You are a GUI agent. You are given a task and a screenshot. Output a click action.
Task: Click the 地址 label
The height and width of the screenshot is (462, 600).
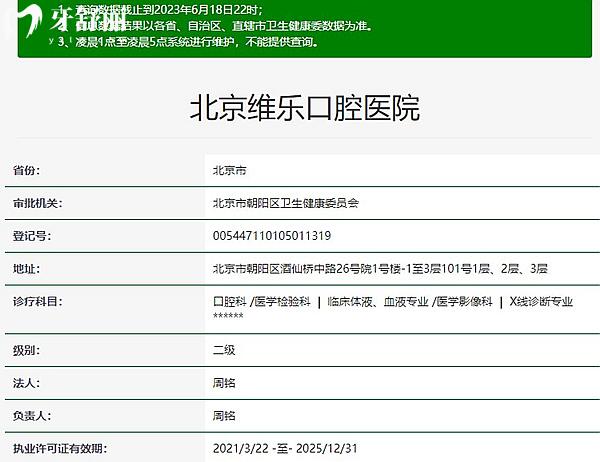tap(26, 269)
